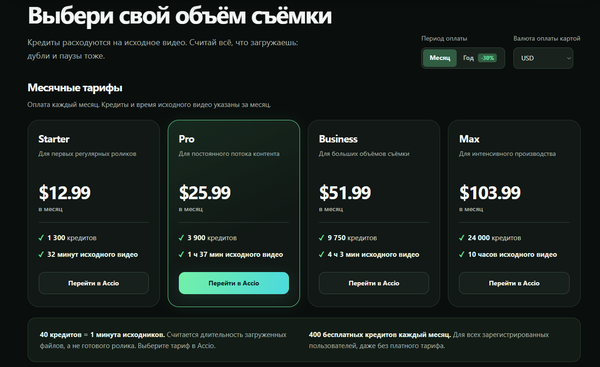Click the checkmark beside 1 ч 37 мин
The image size is (600, 367).
pyautogui.click(x=181, y=254)
